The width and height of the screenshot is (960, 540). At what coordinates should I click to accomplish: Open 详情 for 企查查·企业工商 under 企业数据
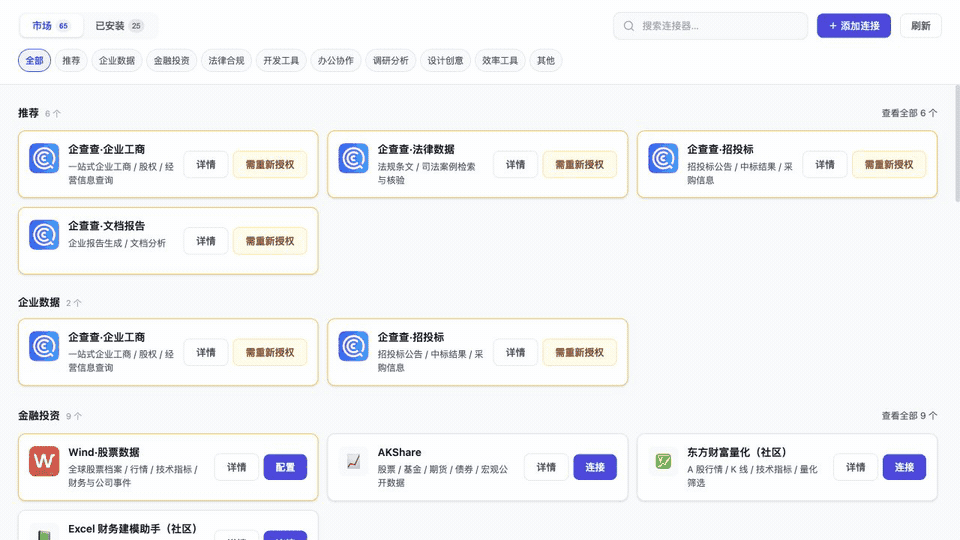[206, 353]
